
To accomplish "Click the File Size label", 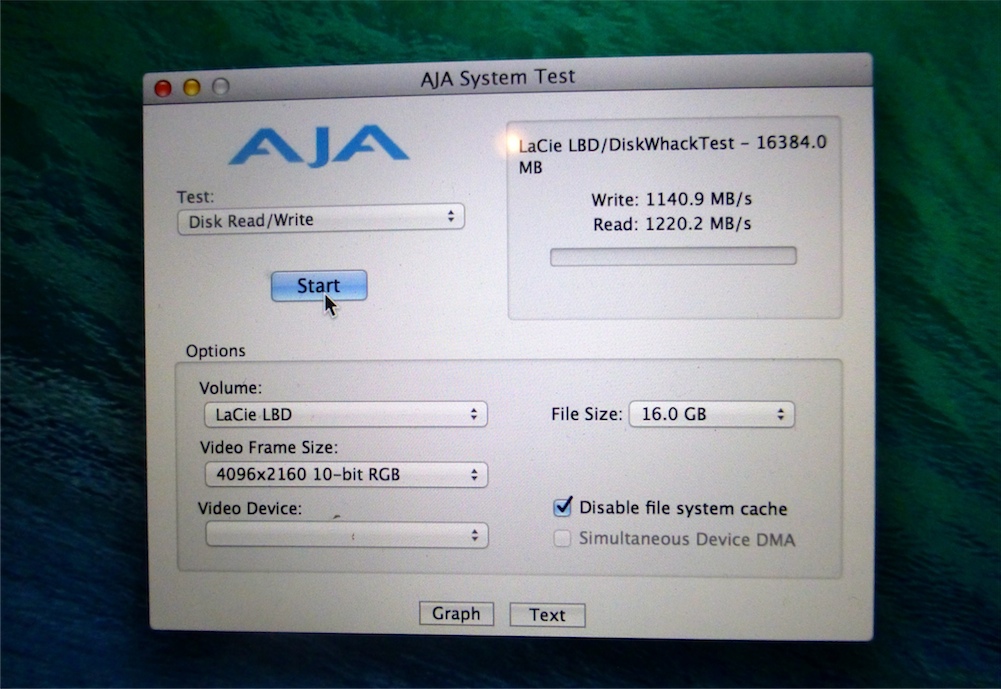I will click(x=586, y=414).
